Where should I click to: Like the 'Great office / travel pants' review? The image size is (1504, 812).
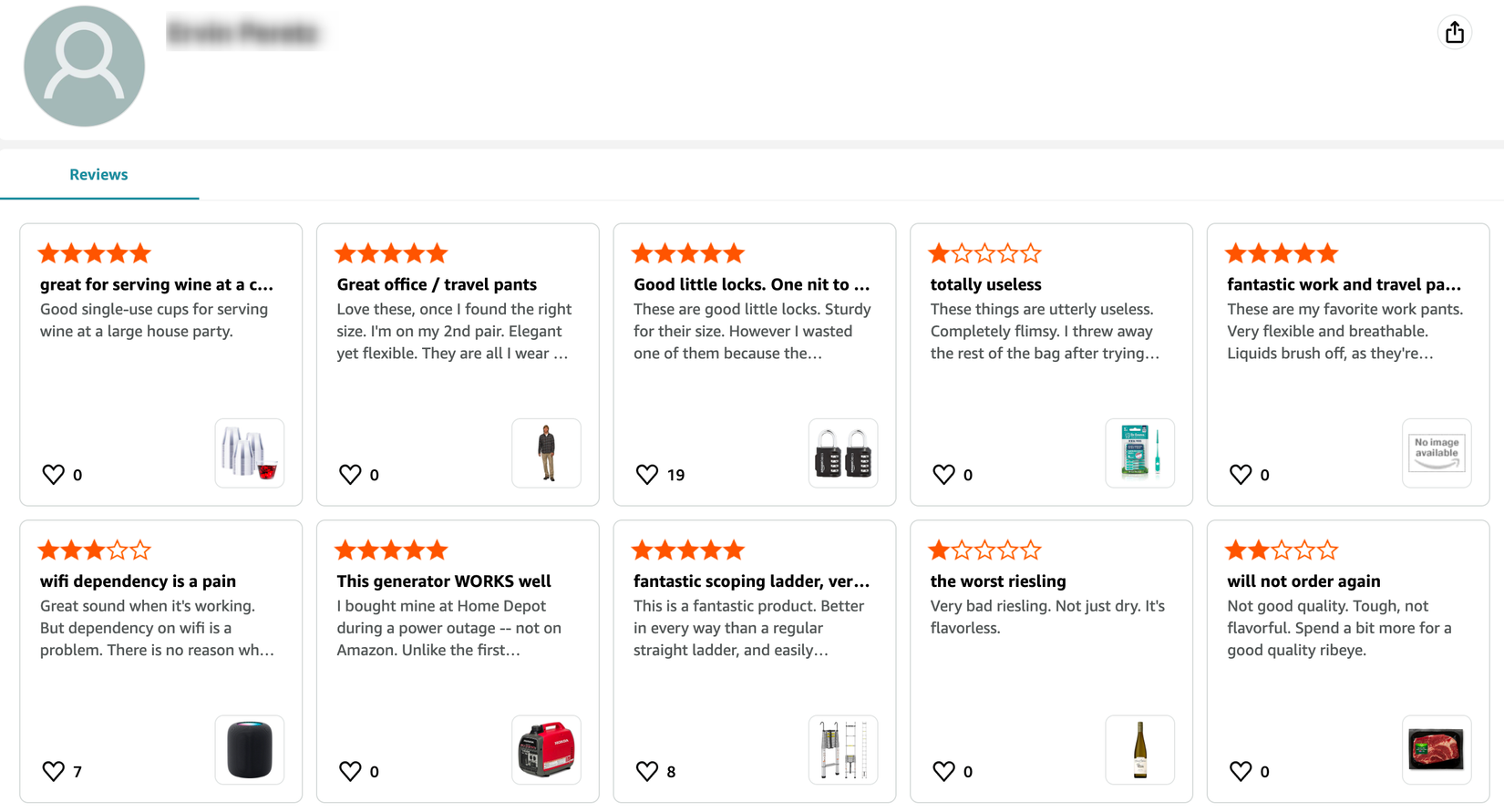point(350,474)
